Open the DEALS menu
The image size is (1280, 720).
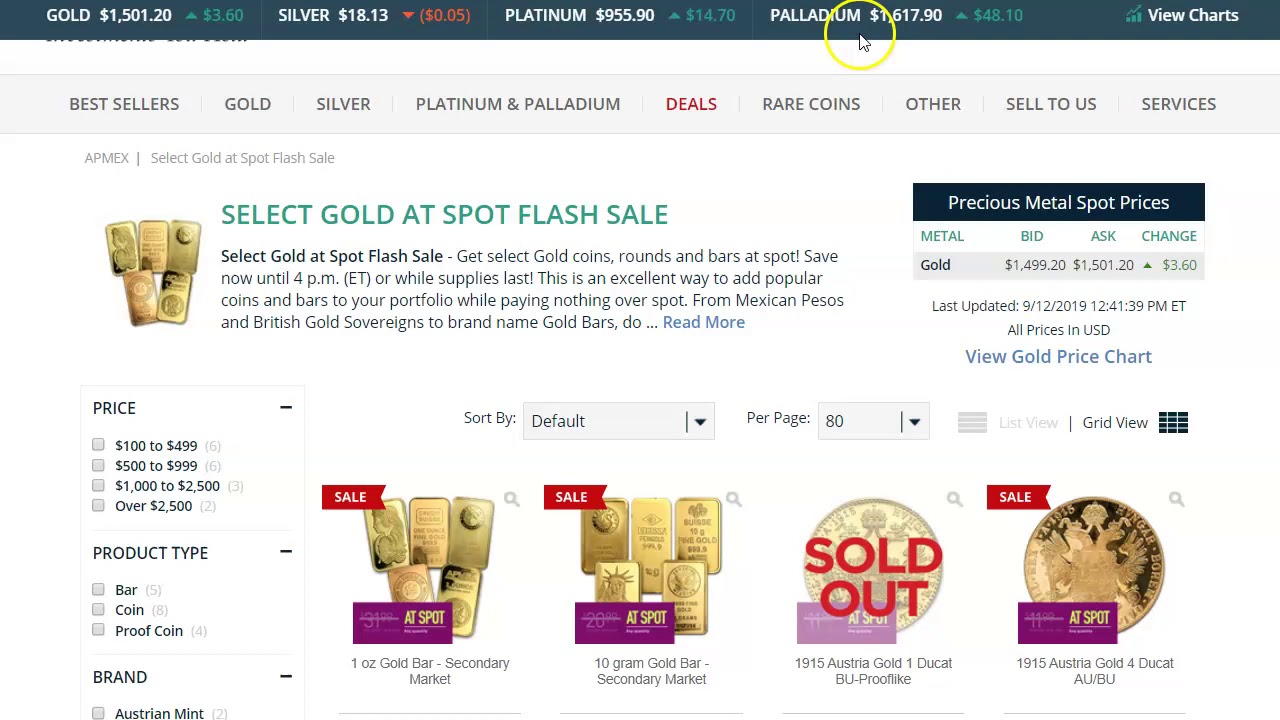691,104
